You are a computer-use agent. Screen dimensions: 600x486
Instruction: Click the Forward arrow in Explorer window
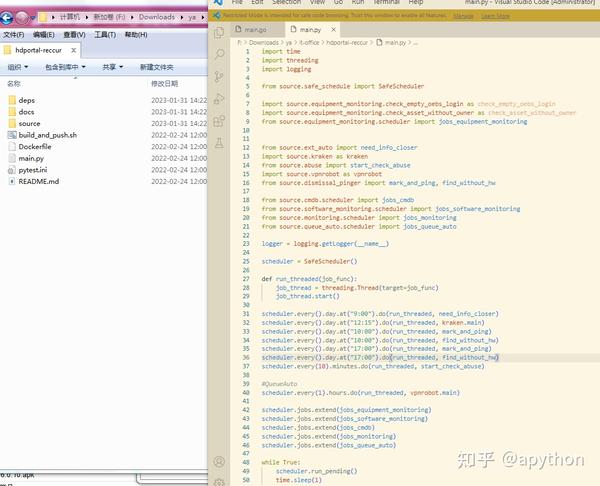click(21, 18)
